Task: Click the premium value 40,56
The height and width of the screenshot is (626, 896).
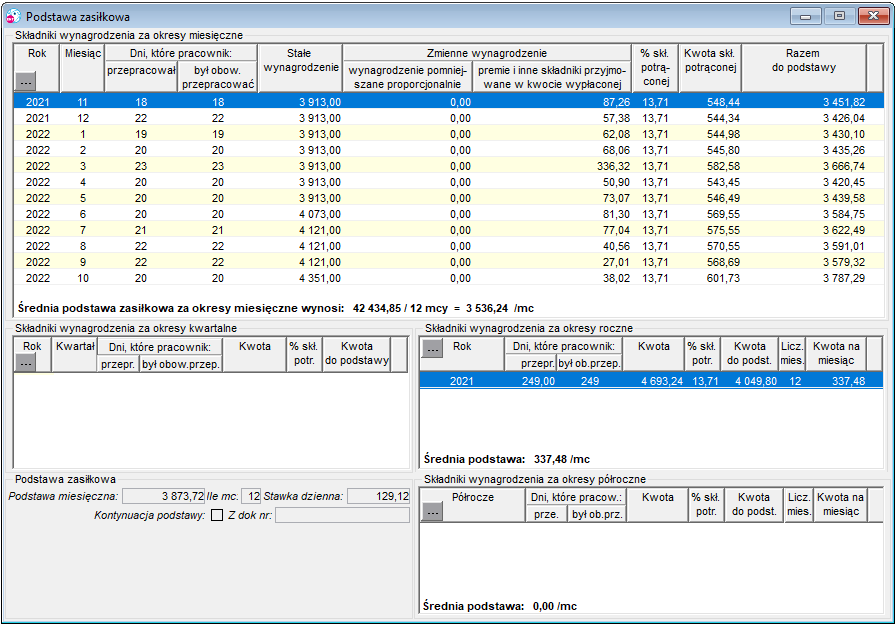Action: pyautogui.click(x=617, y=246)
